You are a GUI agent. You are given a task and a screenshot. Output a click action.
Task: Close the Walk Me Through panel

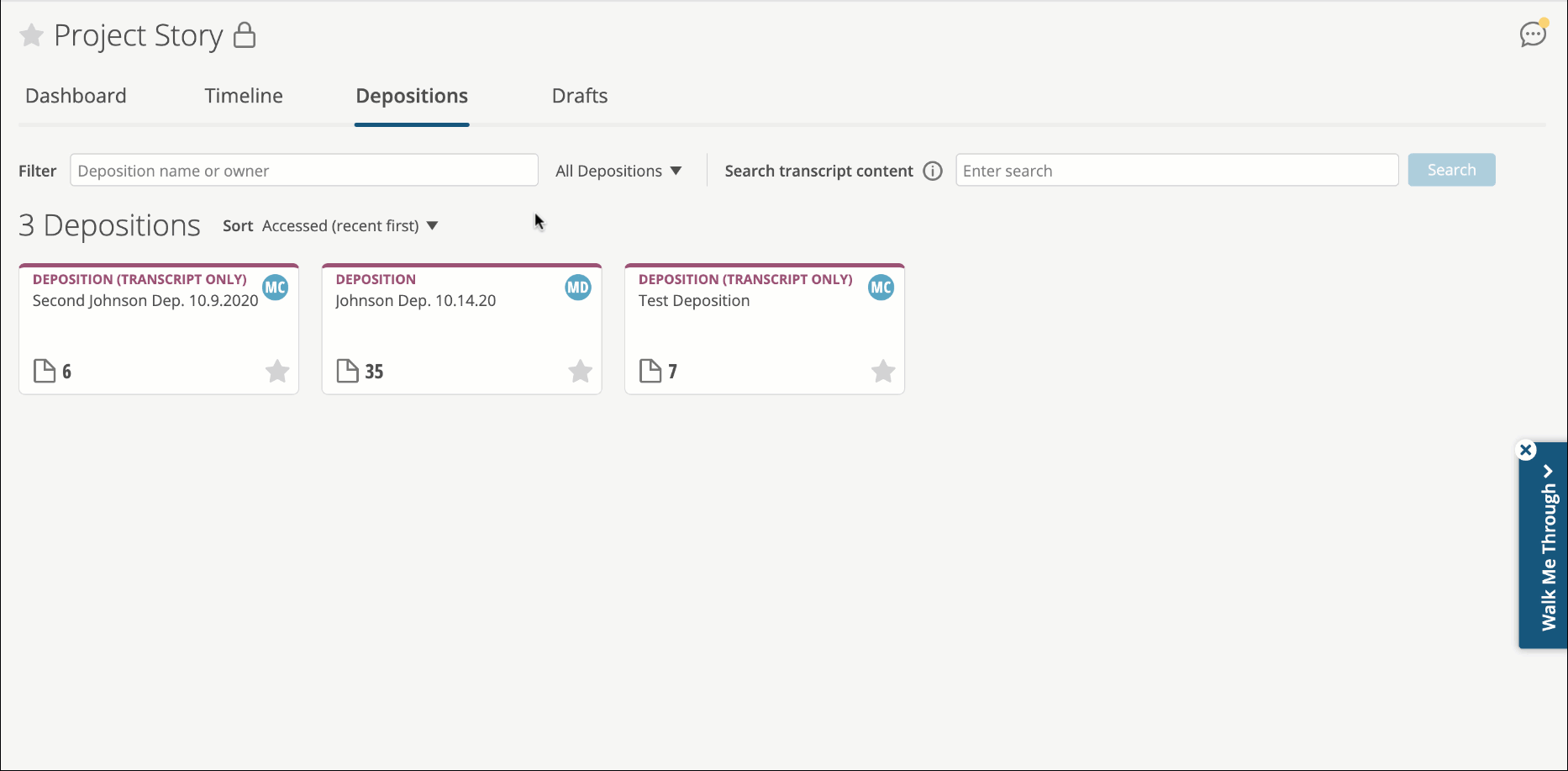click(x=1526, y=450)
